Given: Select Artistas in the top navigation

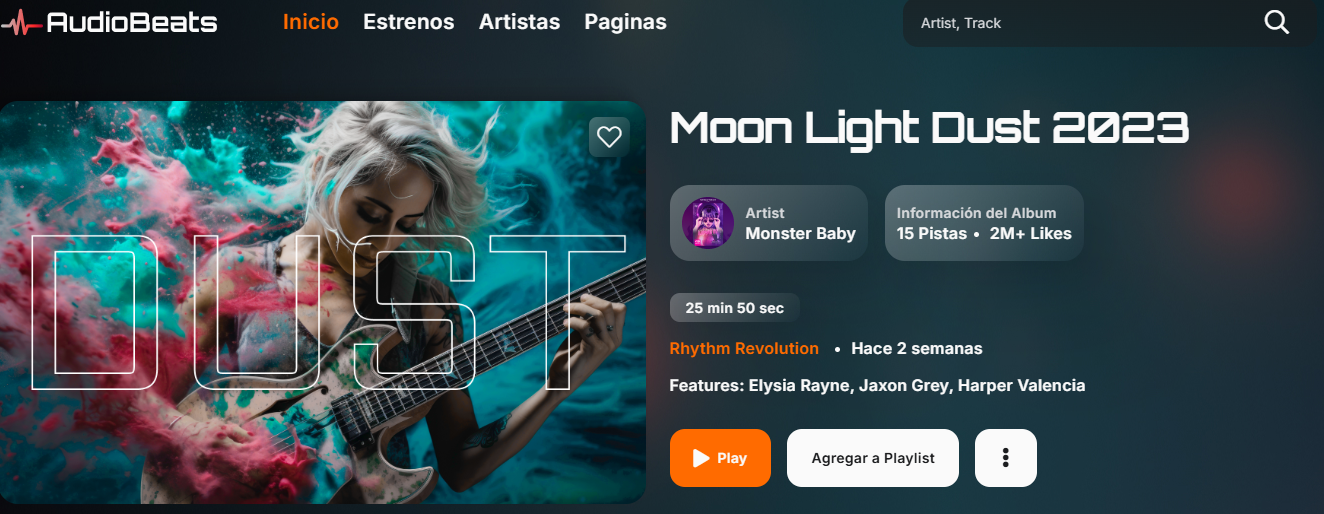Looking at the screenshot, I should pos(519,21).
